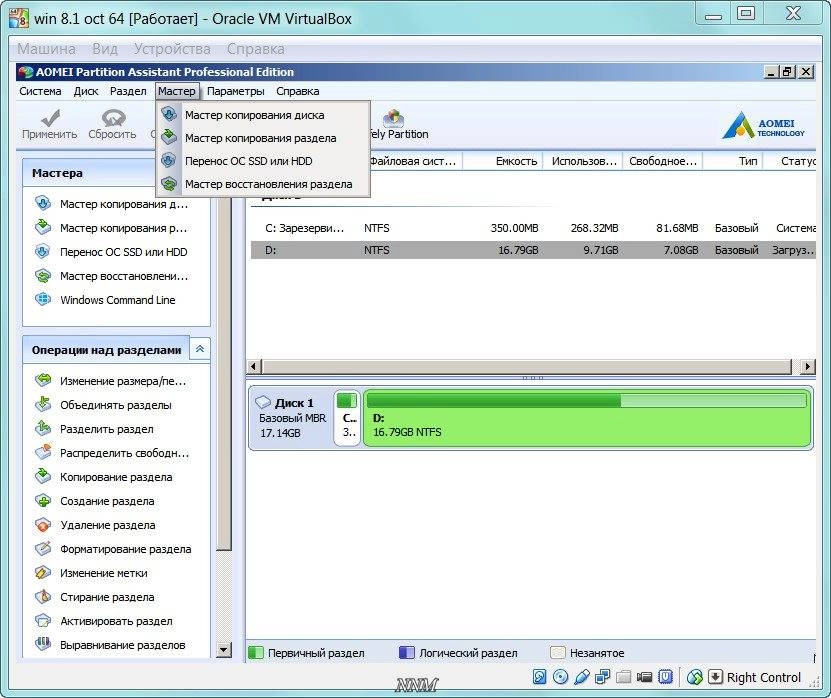Click the Выравнивание разделов icon
The width and height of the screenshot is (831, 698).
(x=43, y=644)
